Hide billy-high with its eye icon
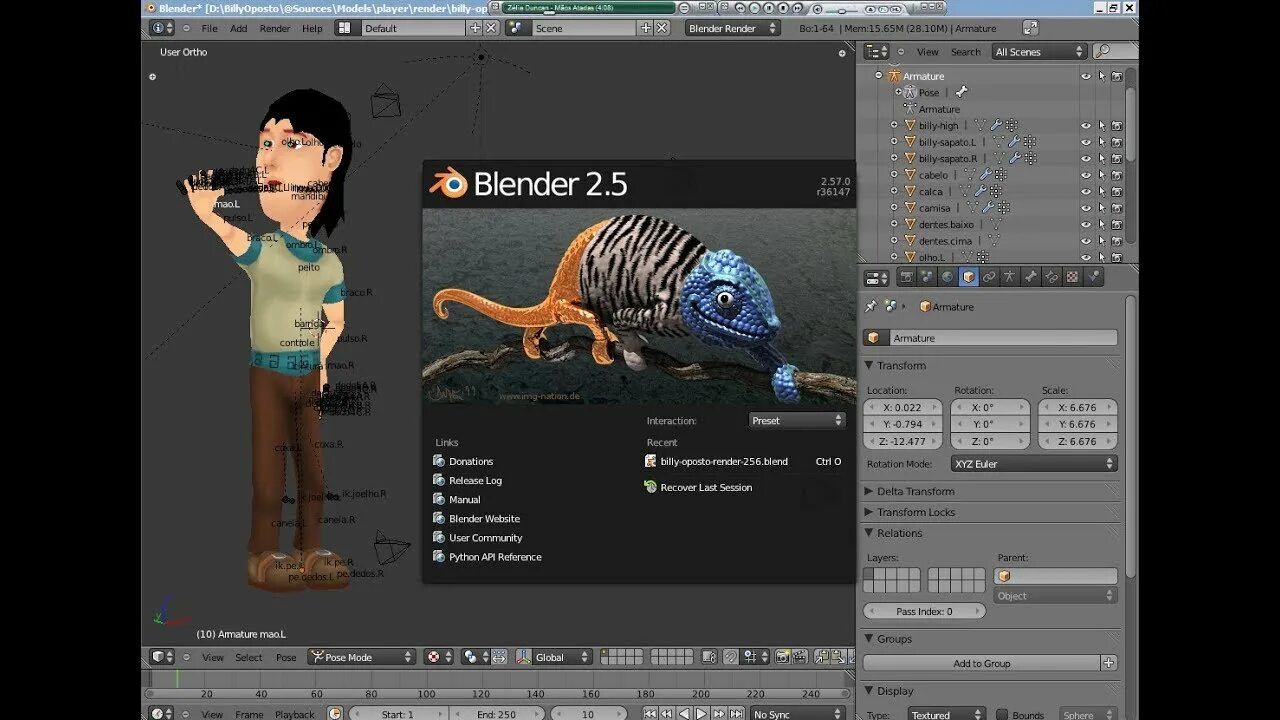1280x720 pixels. tap(1085, 126)
